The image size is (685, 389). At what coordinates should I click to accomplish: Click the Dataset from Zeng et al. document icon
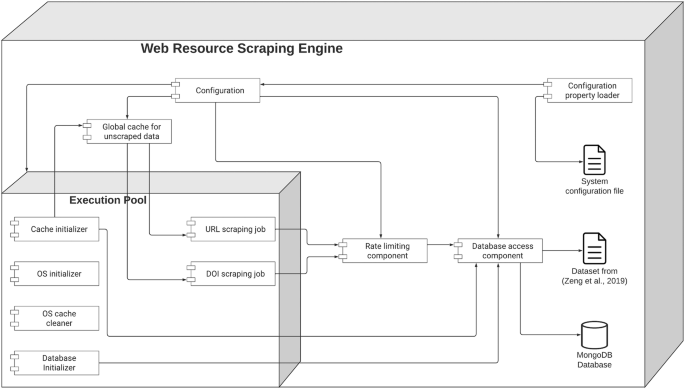point(594,248)
